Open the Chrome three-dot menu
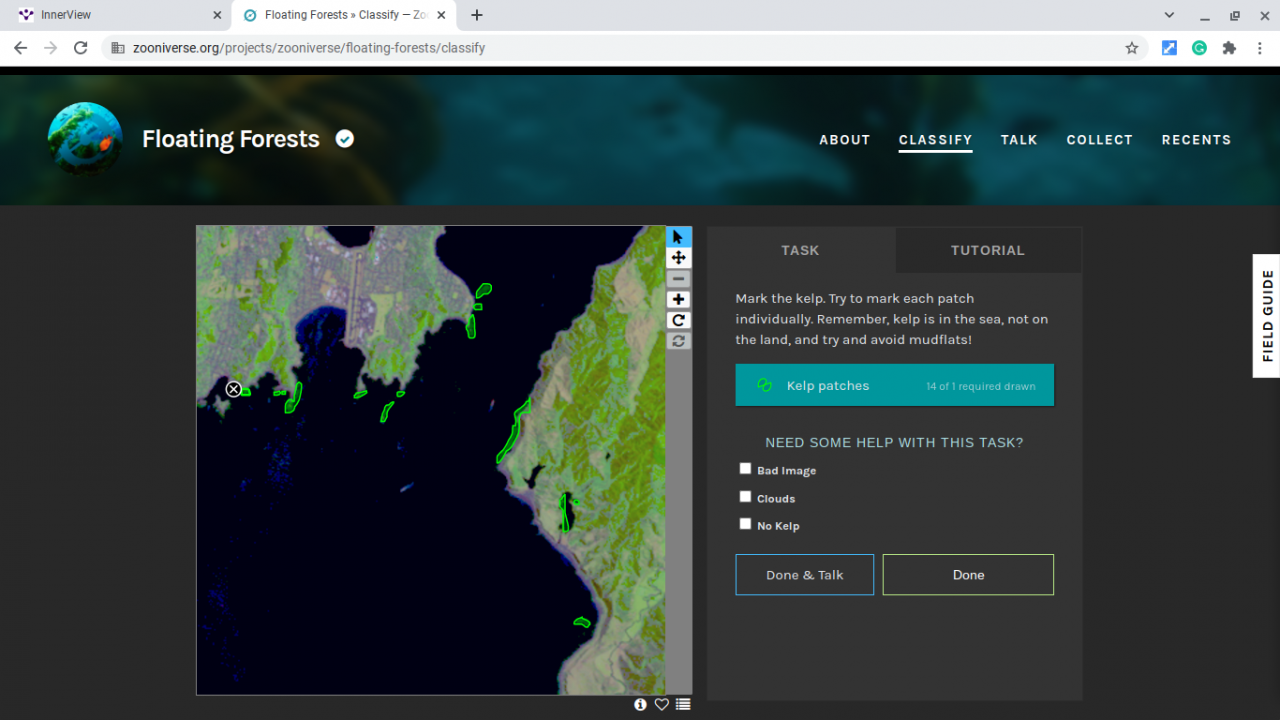 pos(1259,48)
